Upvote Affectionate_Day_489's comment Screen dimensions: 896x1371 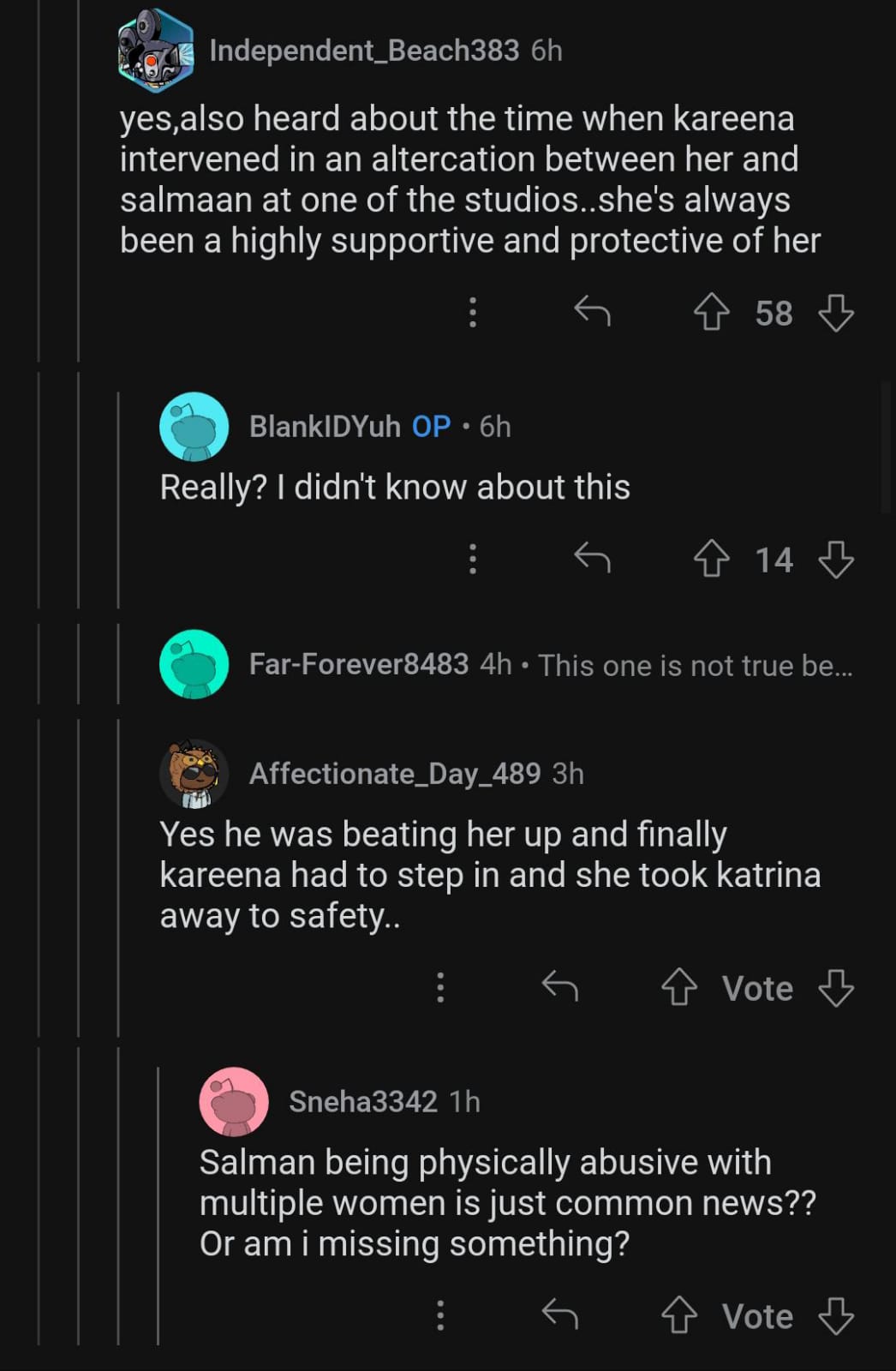pyautogui.click(x=679, y=988)
